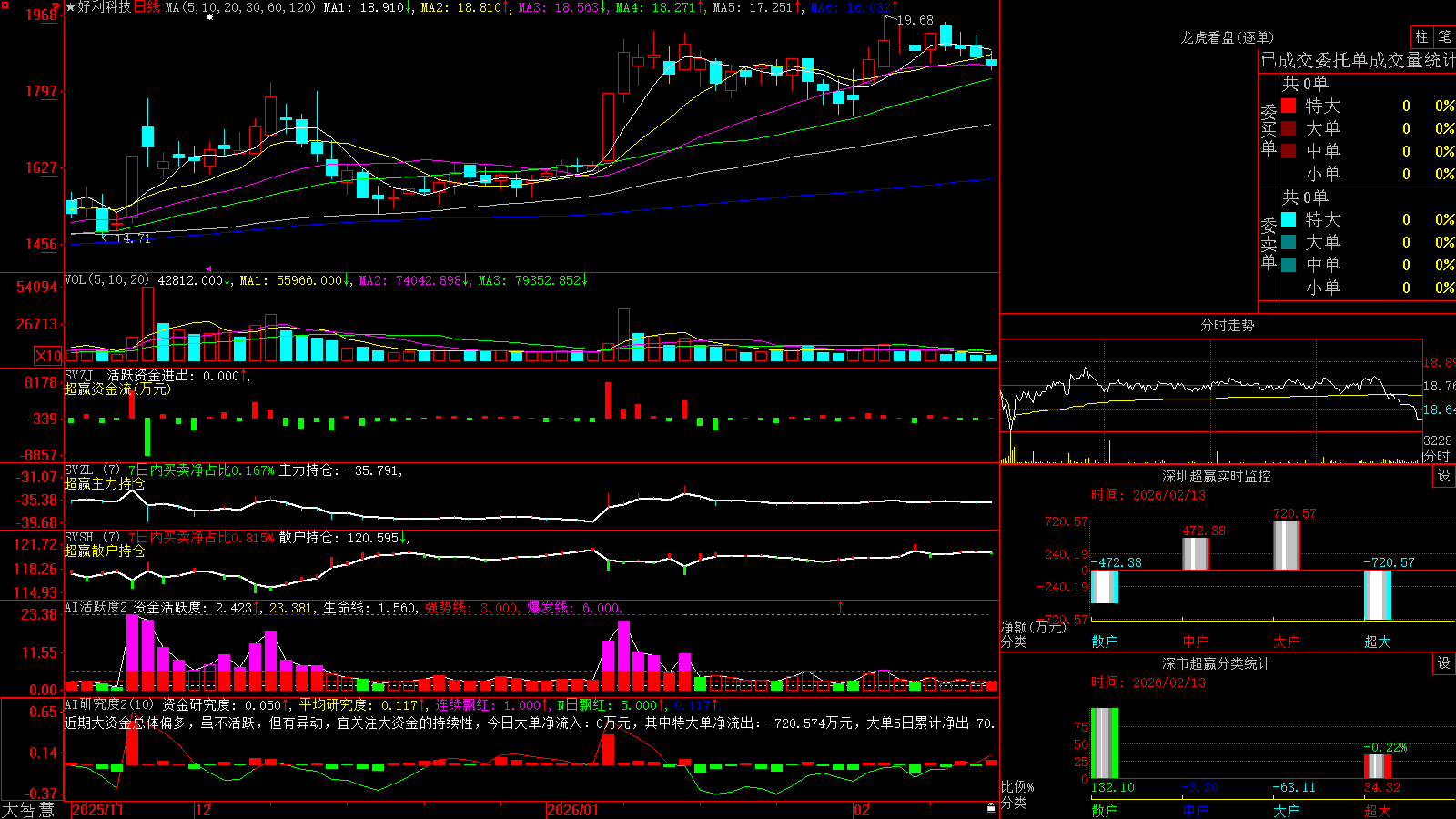Select the dark red 中单 buy-order swatch
Viewport: 1456px width, 819px height.
[x=1289, y=151]
